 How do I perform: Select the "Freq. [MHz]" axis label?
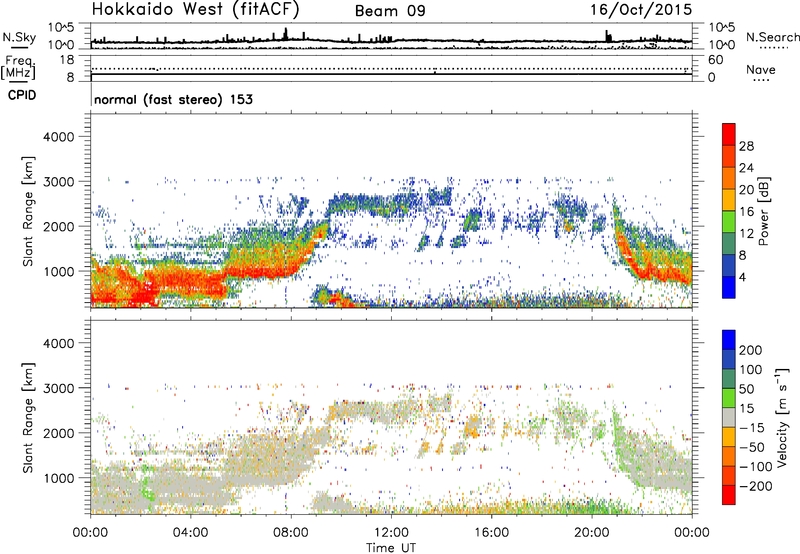pos(18,68)
